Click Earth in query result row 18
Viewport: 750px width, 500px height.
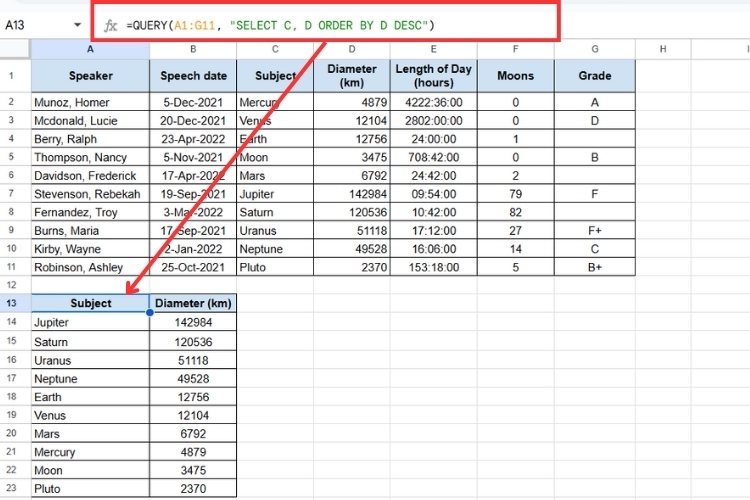(x=90, y=397)
